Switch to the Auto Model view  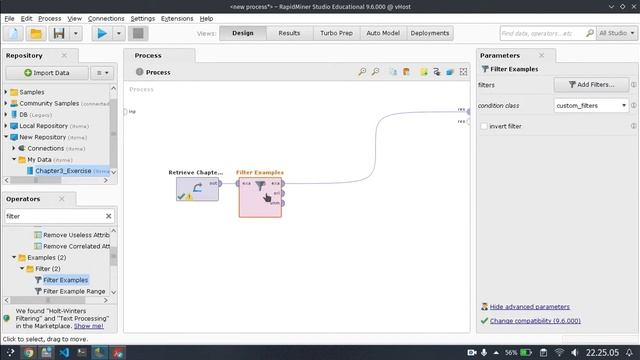click(383, 33)
